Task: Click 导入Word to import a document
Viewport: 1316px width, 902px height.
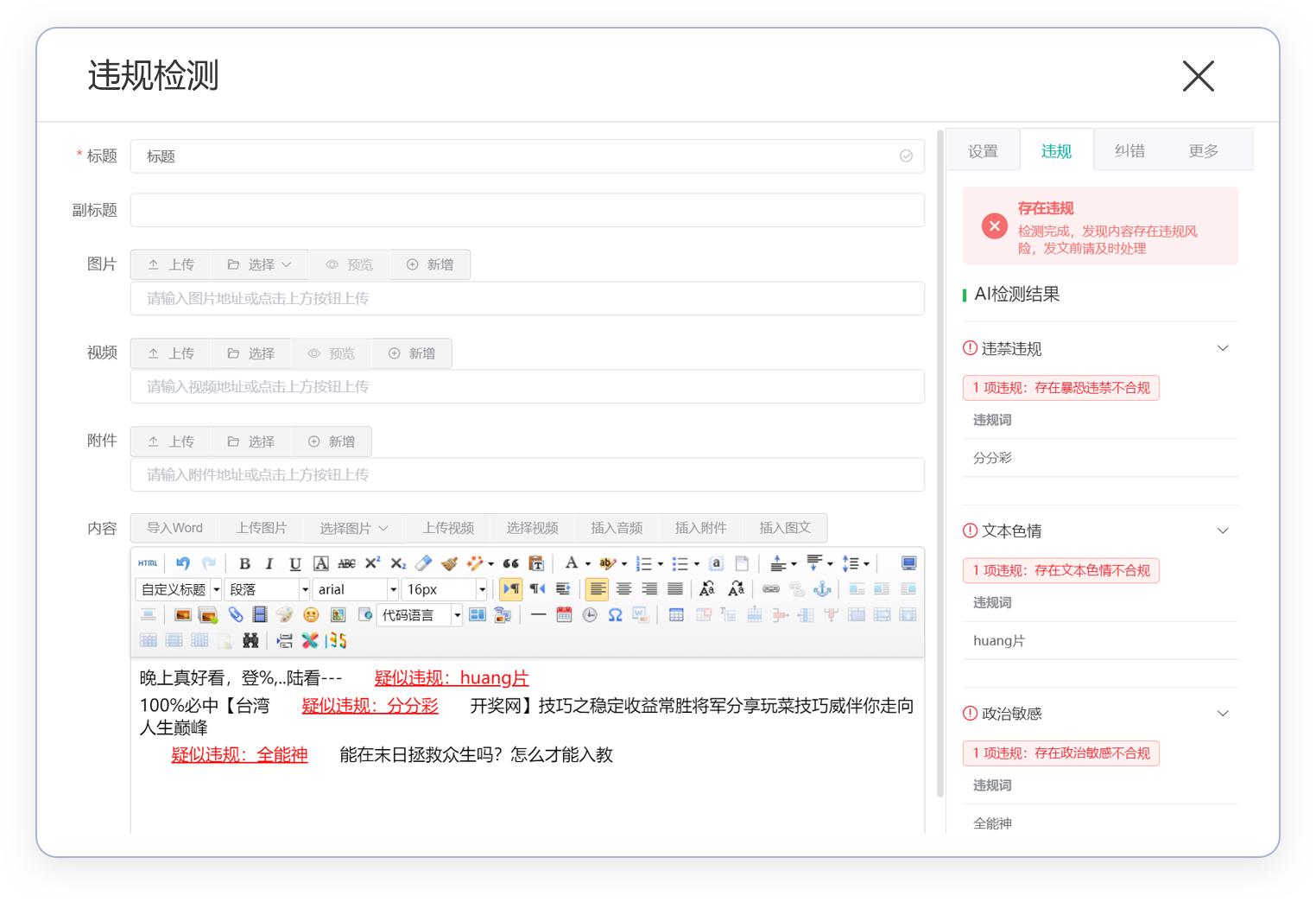Action: pyautogui.click(x=173, y=527)
